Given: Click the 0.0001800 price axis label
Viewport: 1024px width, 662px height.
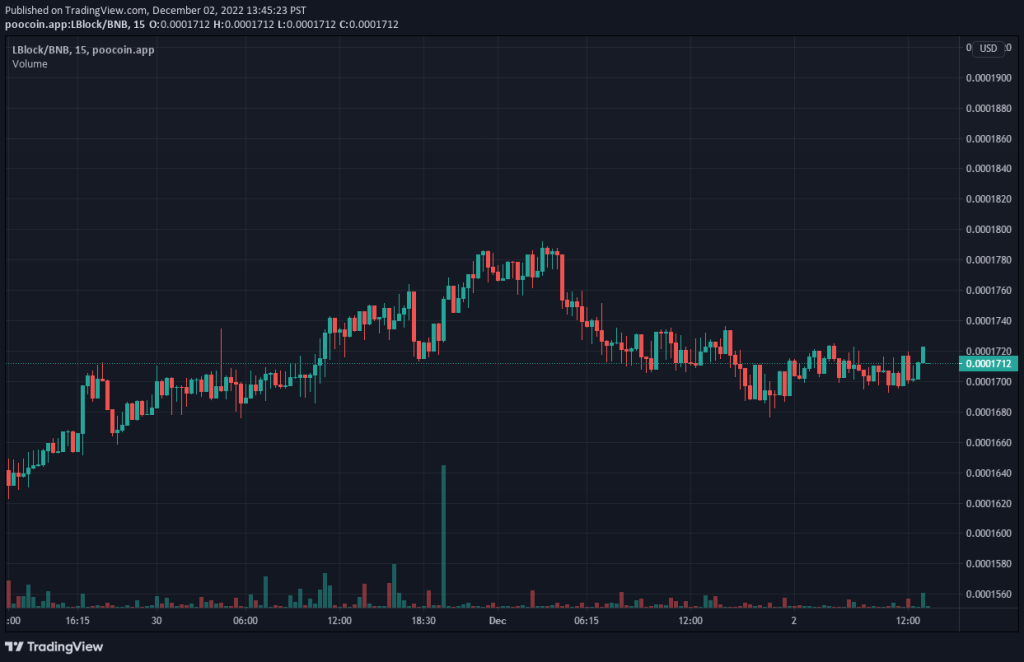Looking at the screenshot, I should (988, 229).
